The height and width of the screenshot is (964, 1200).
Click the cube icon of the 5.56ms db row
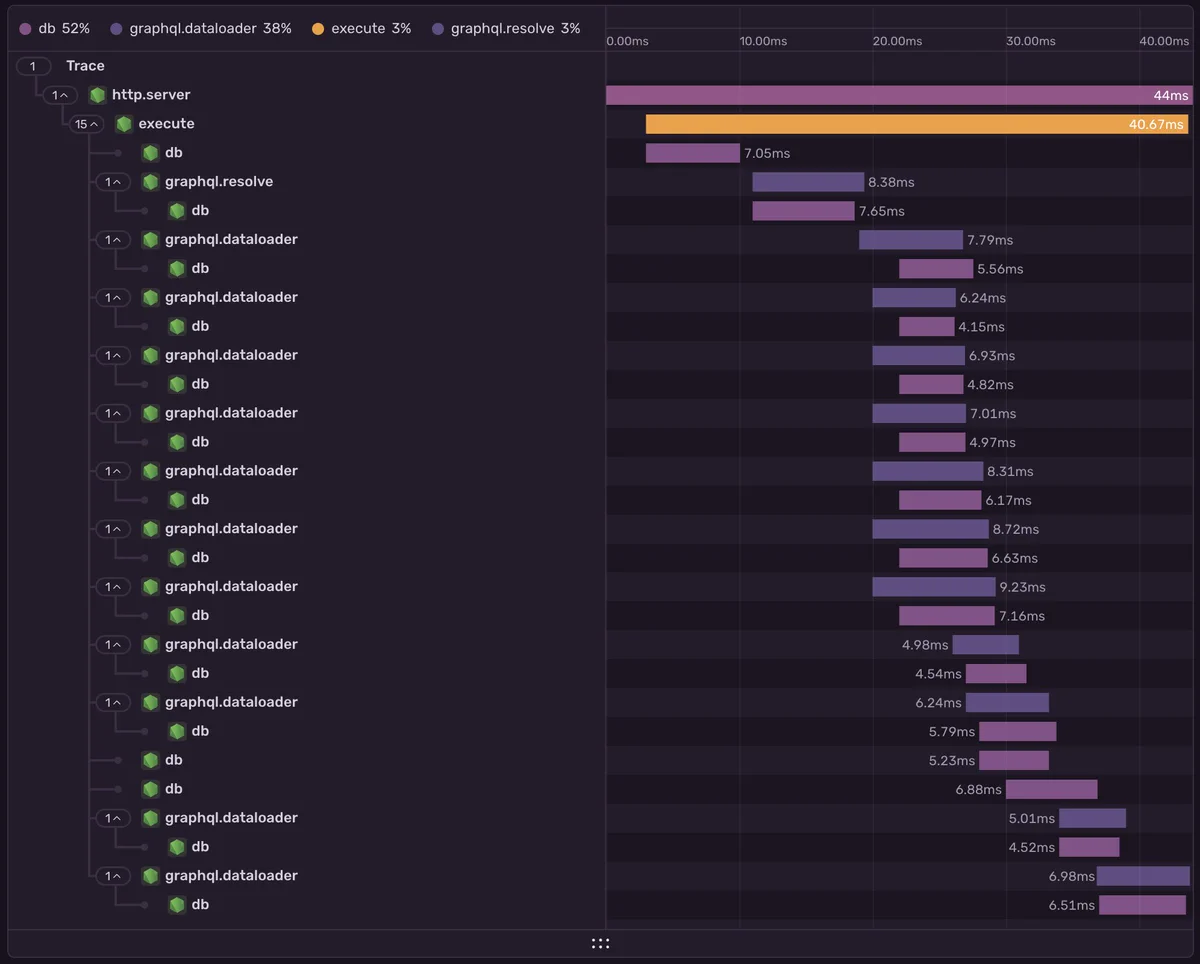point(177,269)
